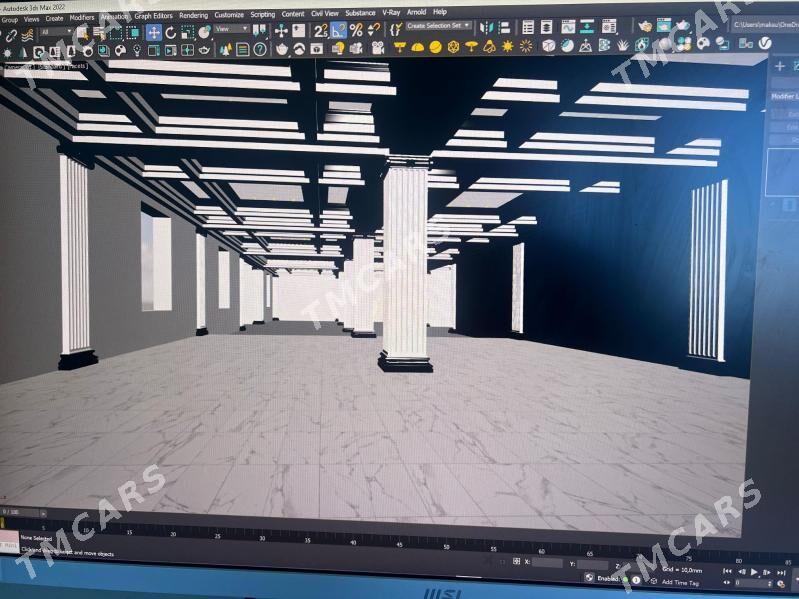Click the yellow V-Ray sun light icon
This screenshot has width=799, height=599.
(508, 47)
